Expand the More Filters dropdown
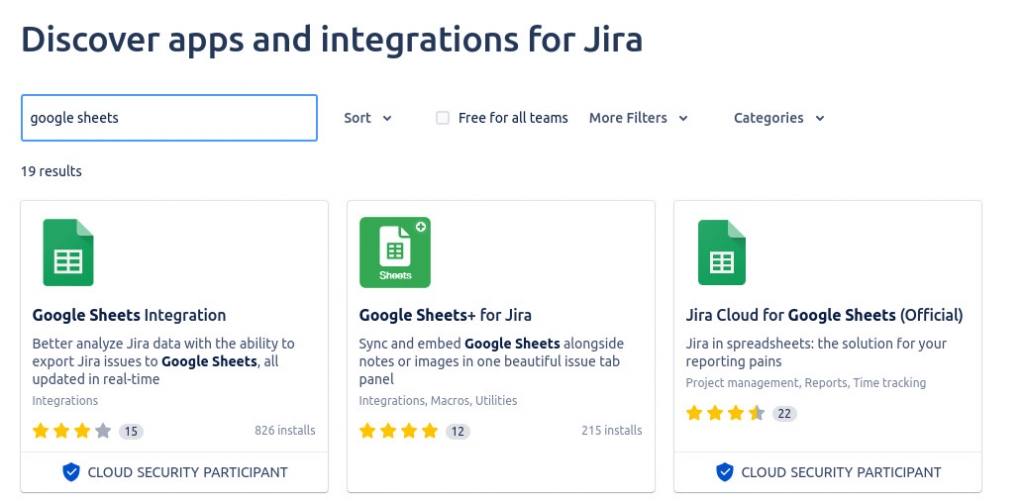 point(638,118)
